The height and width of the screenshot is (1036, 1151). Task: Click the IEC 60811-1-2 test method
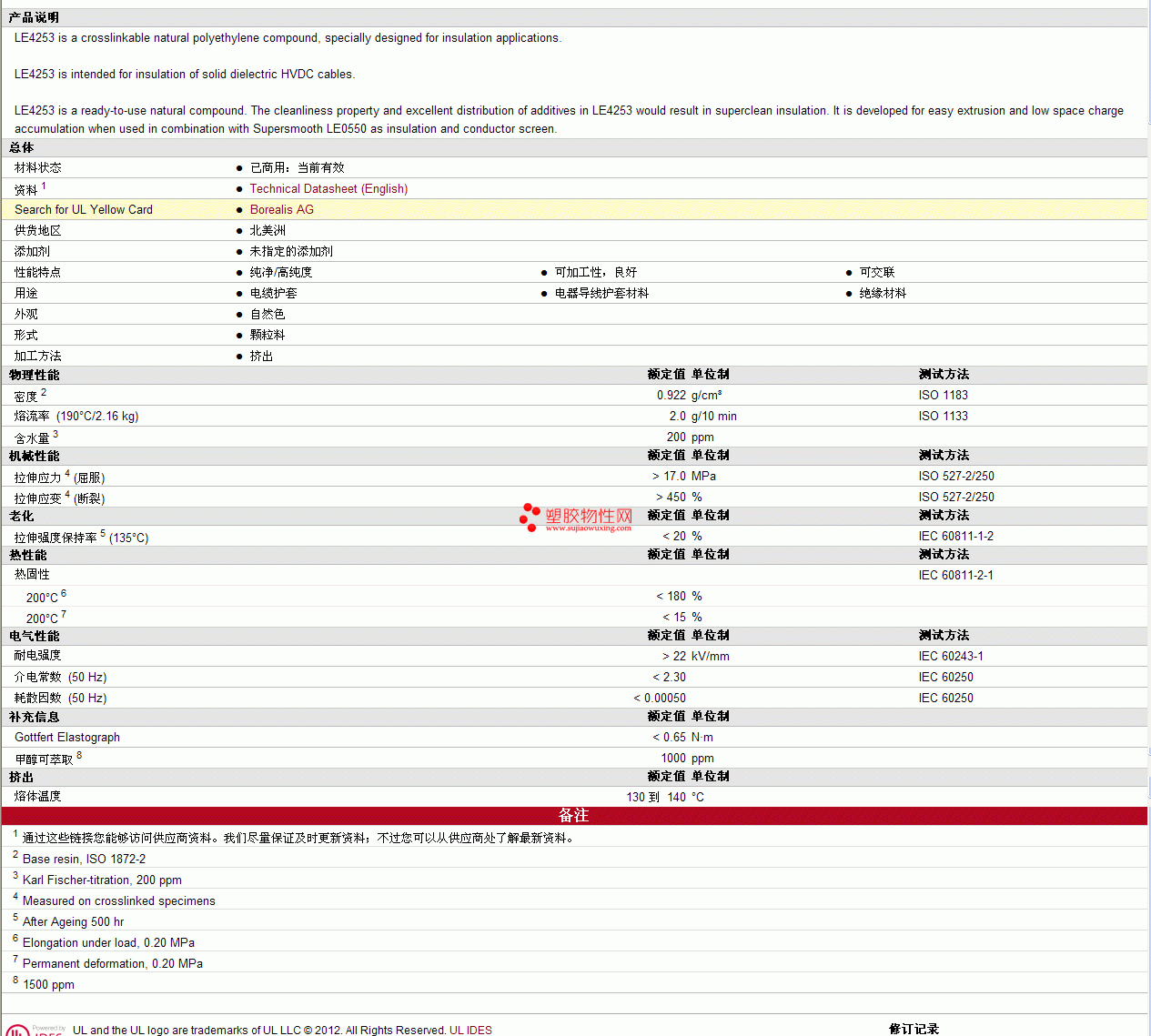point(956,537)
